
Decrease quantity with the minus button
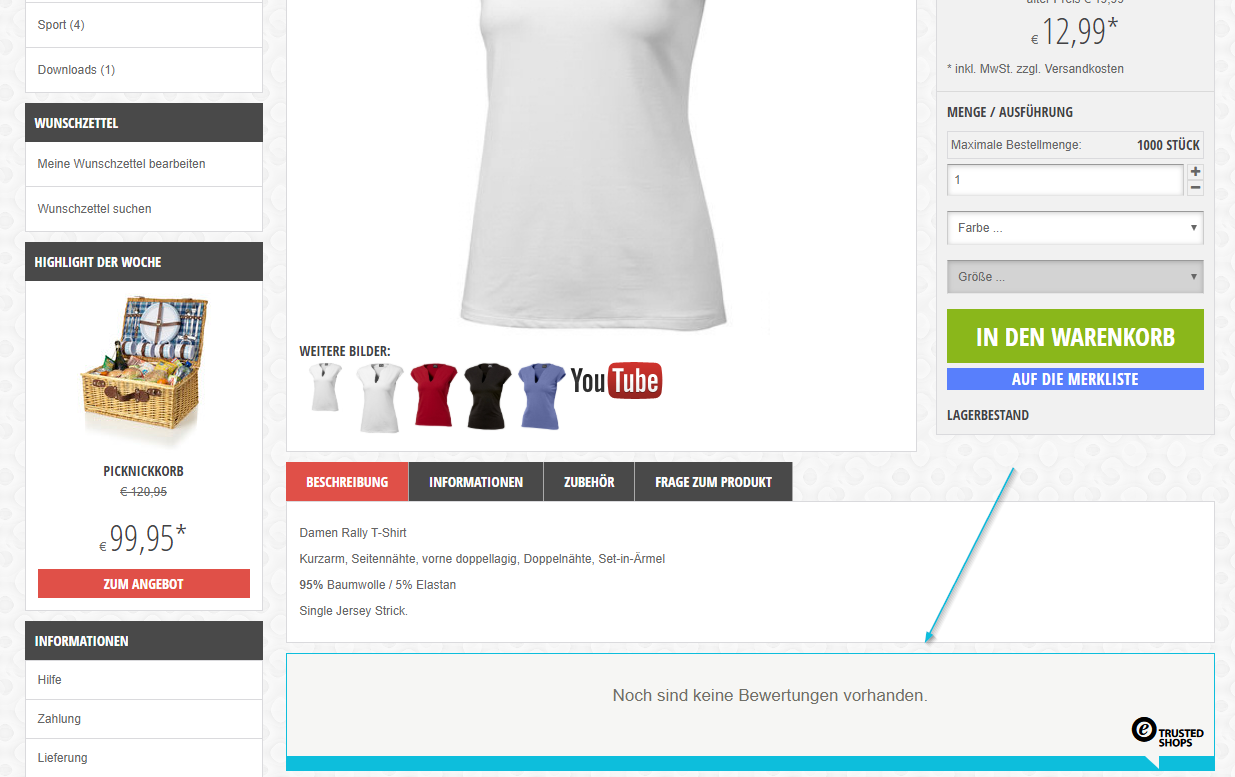click(1195, 188)
